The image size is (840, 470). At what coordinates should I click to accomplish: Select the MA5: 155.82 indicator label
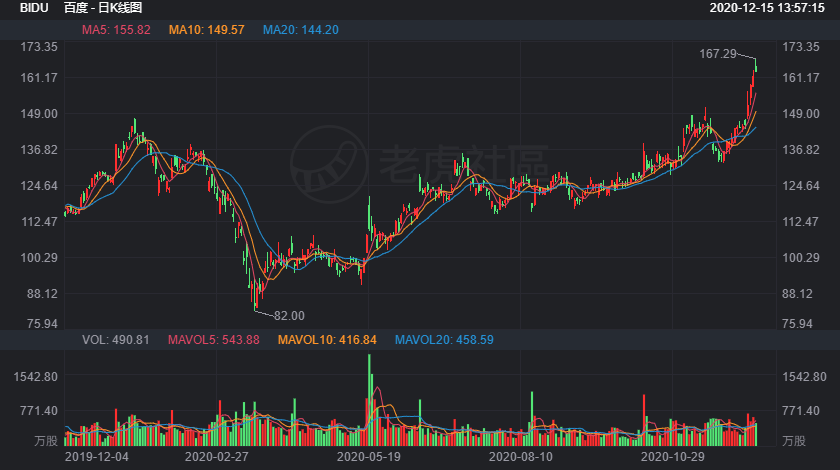pyautogui.click(x=116, y=30)
